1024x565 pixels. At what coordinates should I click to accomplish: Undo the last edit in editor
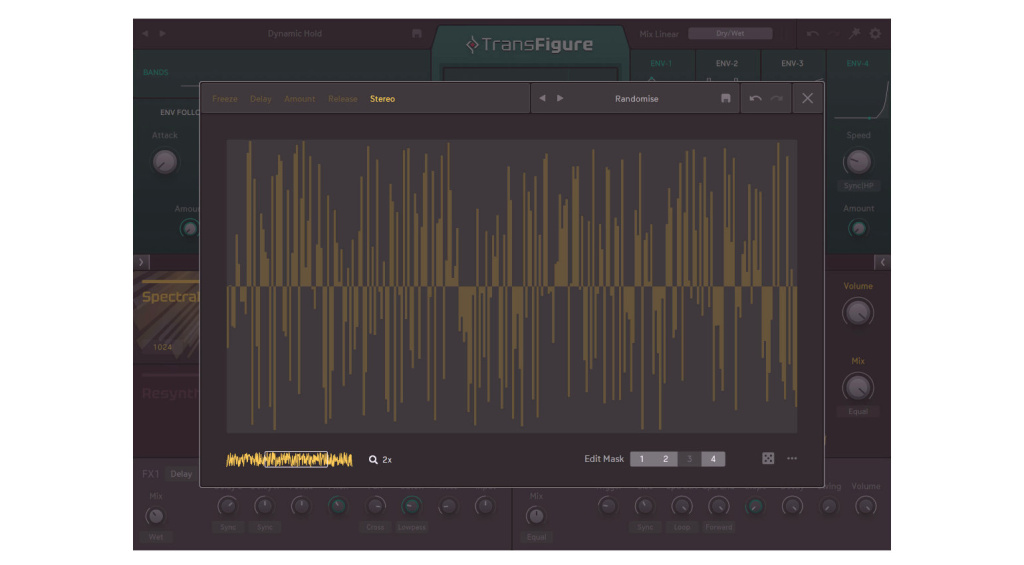pos(755,99)
